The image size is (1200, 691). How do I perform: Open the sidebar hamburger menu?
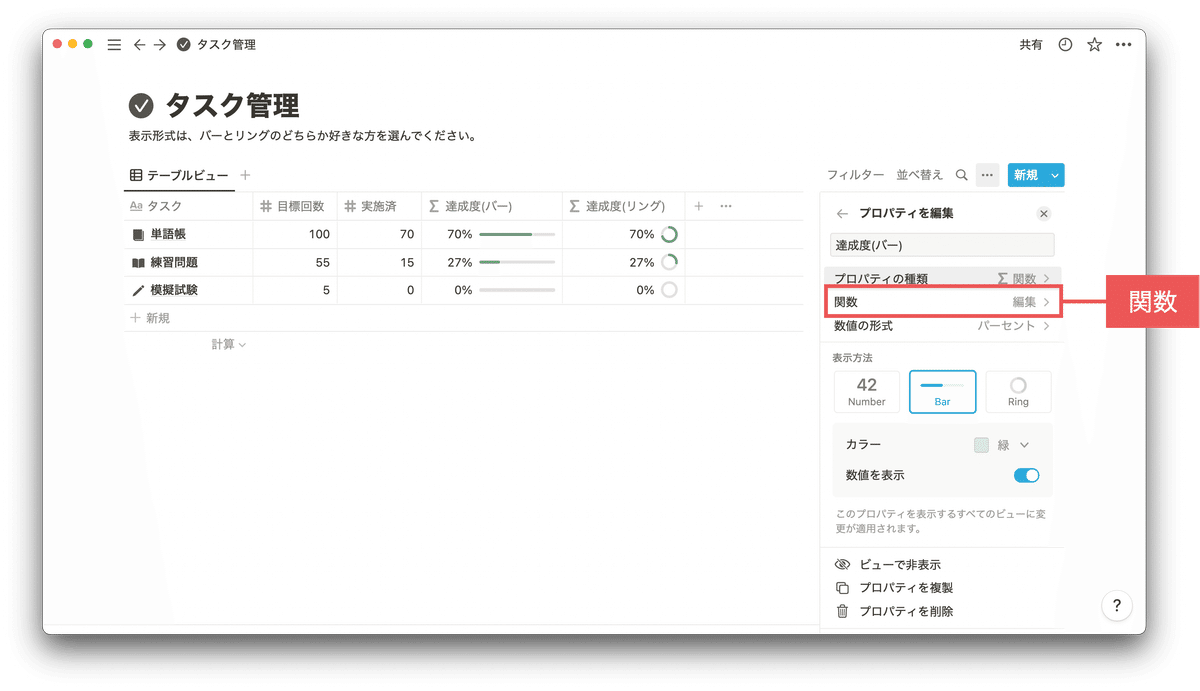click(x=114, y=45)
